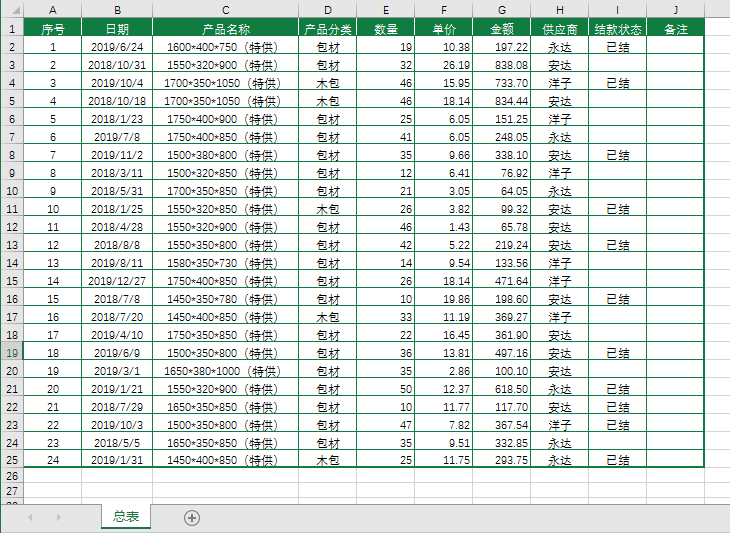The image size is (730, 533).
Task: Click the 结款状态 header cell
Action: pos(617,29)
